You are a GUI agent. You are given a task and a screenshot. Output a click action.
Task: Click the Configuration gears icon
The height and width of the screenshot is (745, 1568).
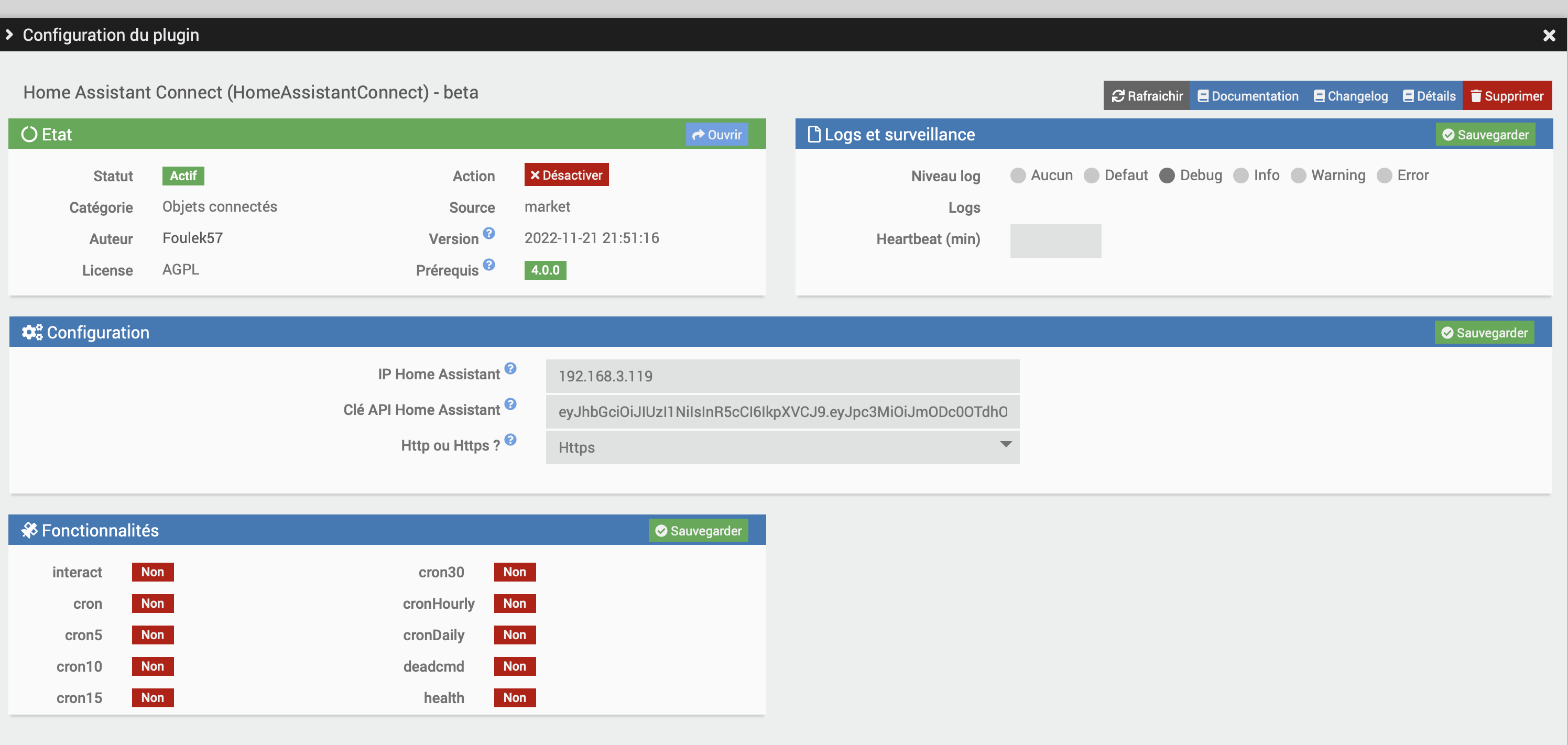click(32, 332)
